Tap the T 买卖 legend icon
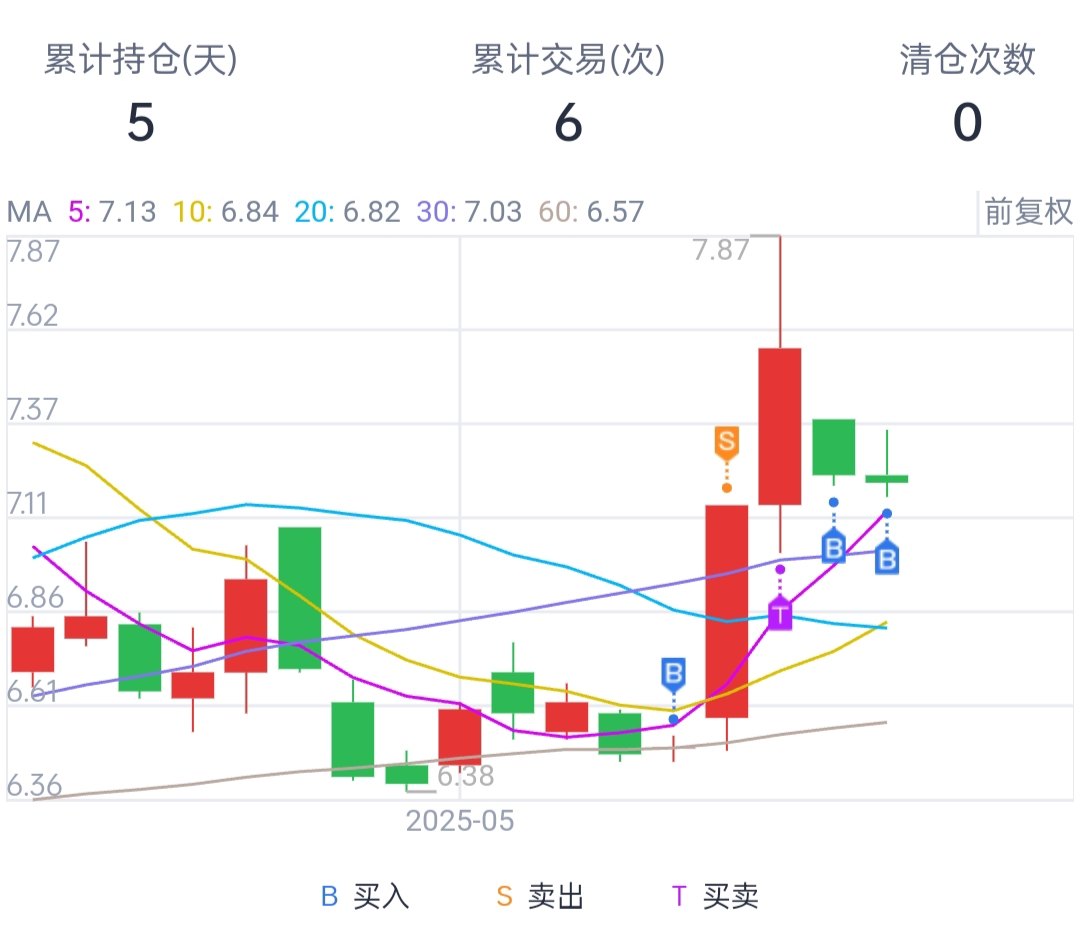The width and height of the screenshot is (1080, 926). coord(679,896)
